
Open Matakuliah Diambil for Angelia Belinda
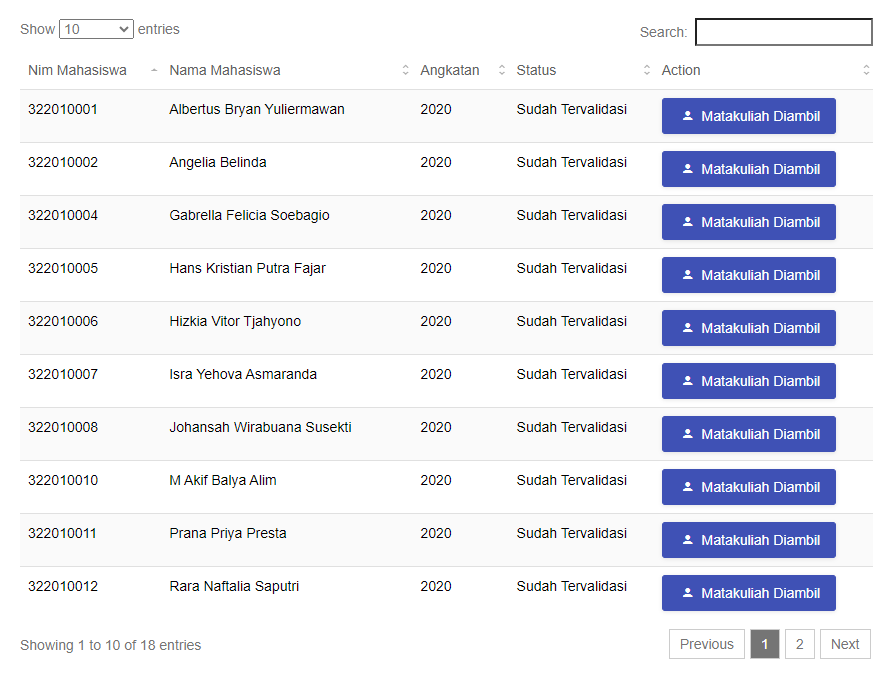749,169
